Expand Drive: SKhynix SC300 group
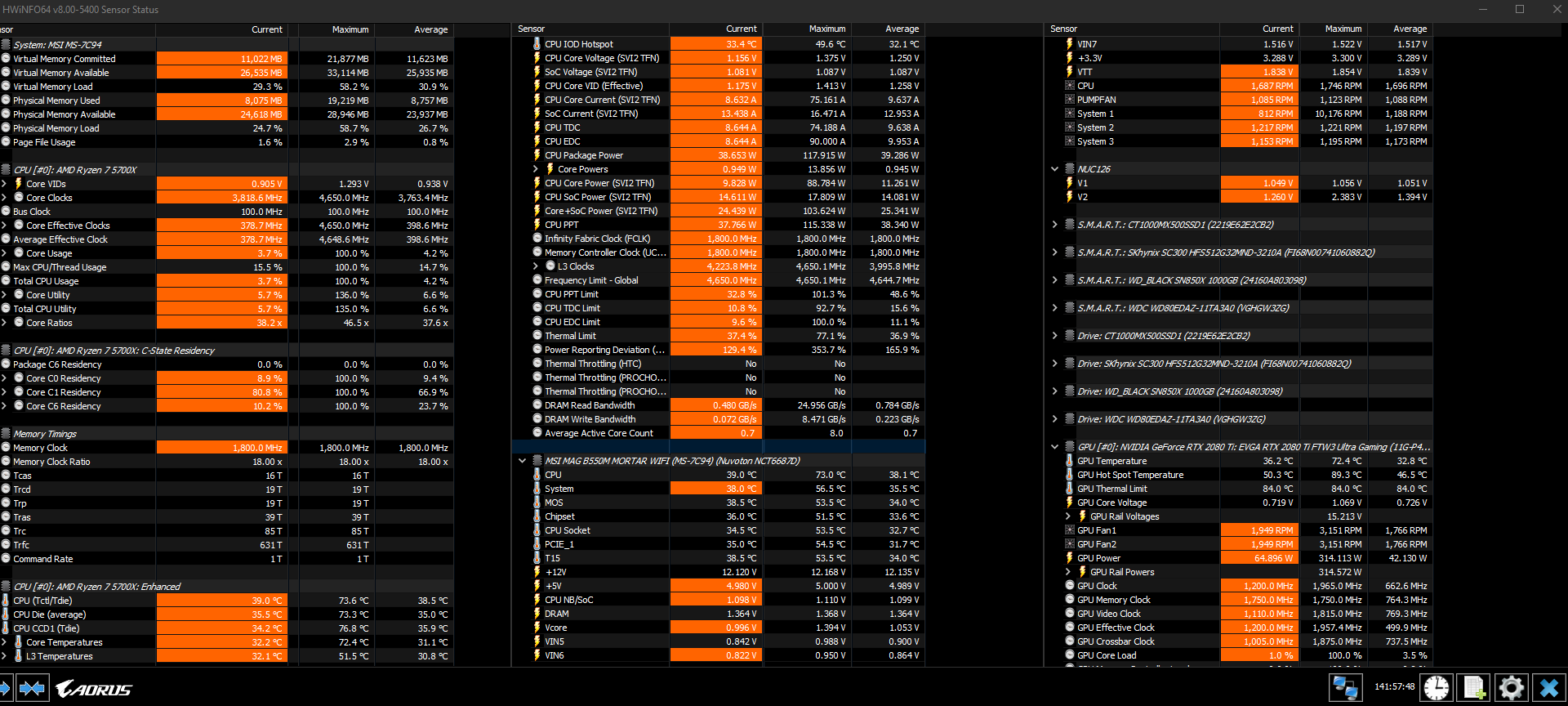The width and height of the screenshot is (1568, 706). point(1054,364)
